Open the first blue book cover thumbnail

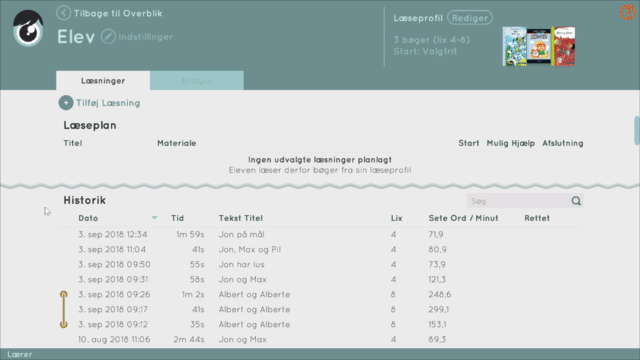point(514,46)
